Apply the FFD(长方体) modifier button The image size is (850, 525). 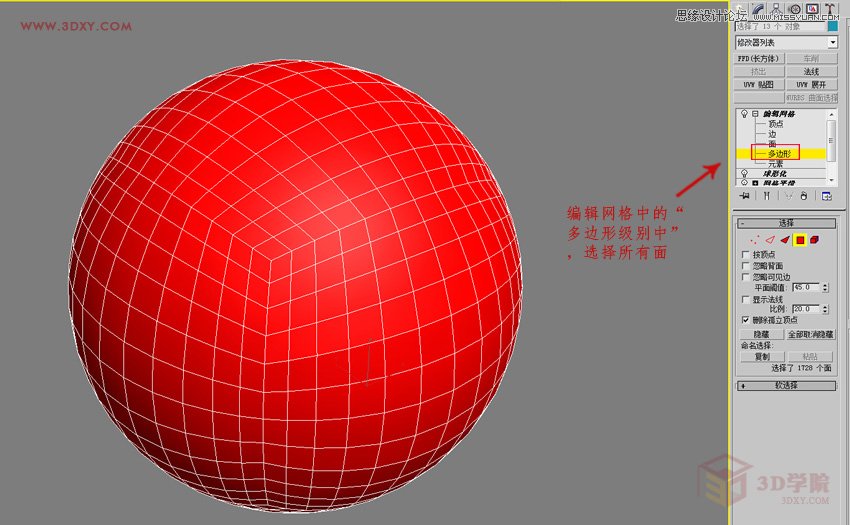(x=759, y=59)
